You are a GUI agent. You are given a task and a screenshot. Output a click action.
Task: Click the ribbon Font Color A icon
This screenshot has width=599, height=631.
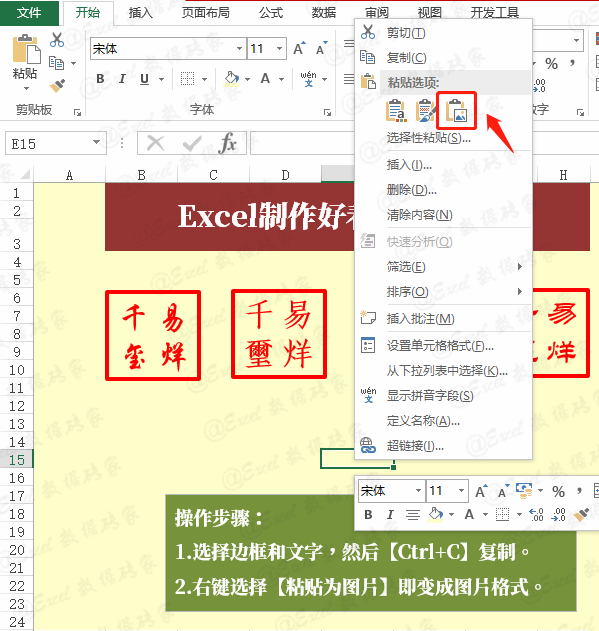point(265,78)
